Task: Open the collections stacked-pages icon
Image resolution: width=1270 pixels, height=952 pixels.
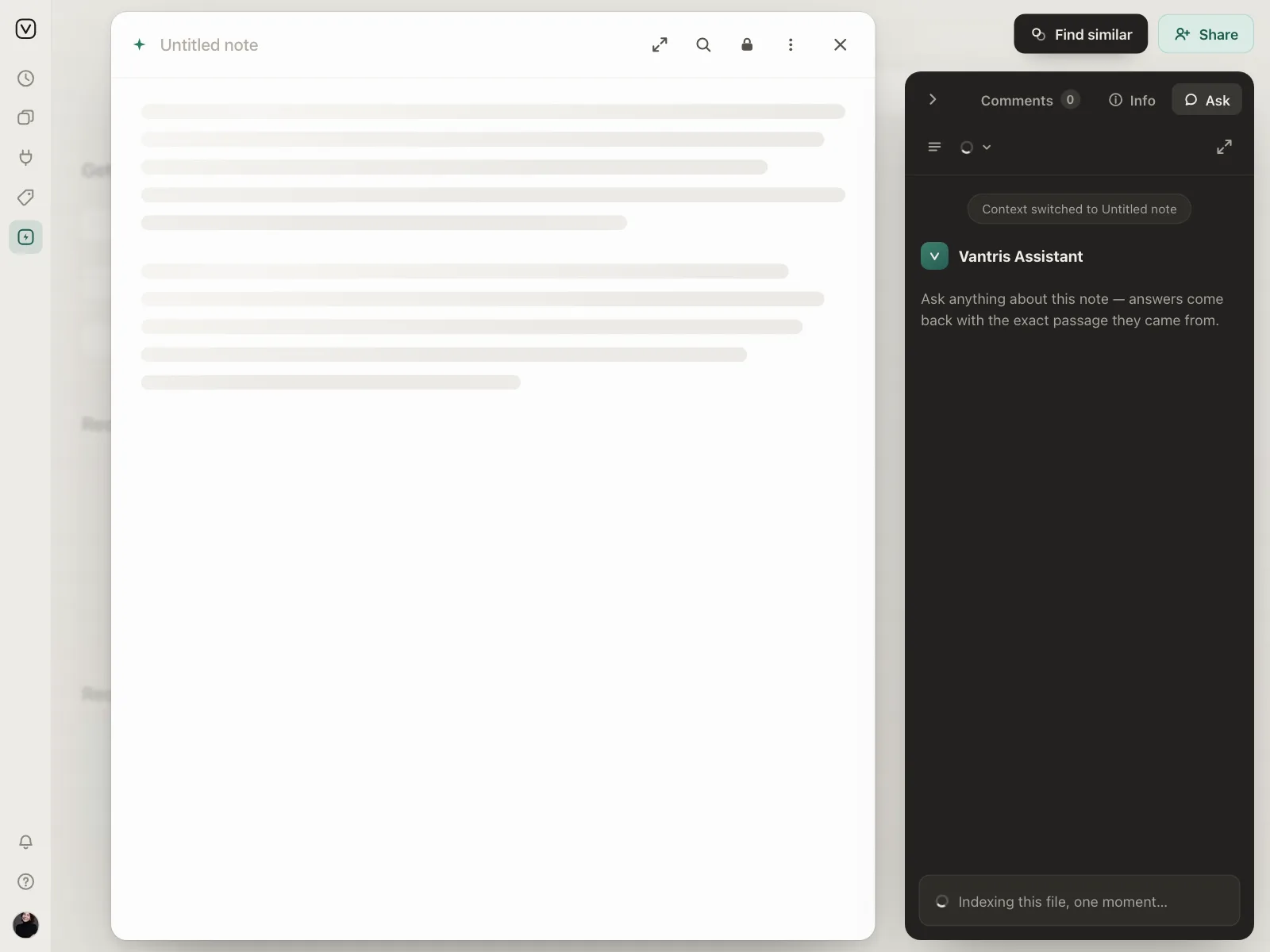Action: pos(25,117)
